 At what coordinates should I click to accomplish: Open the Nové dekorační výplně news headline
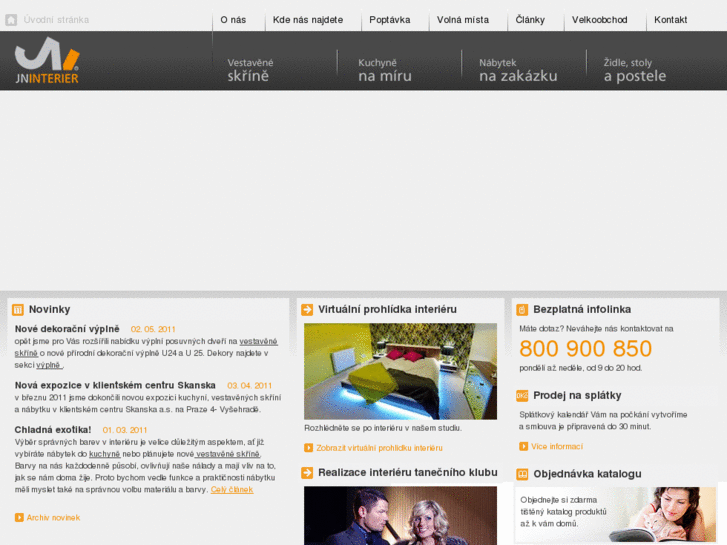(x=67, y=329)
